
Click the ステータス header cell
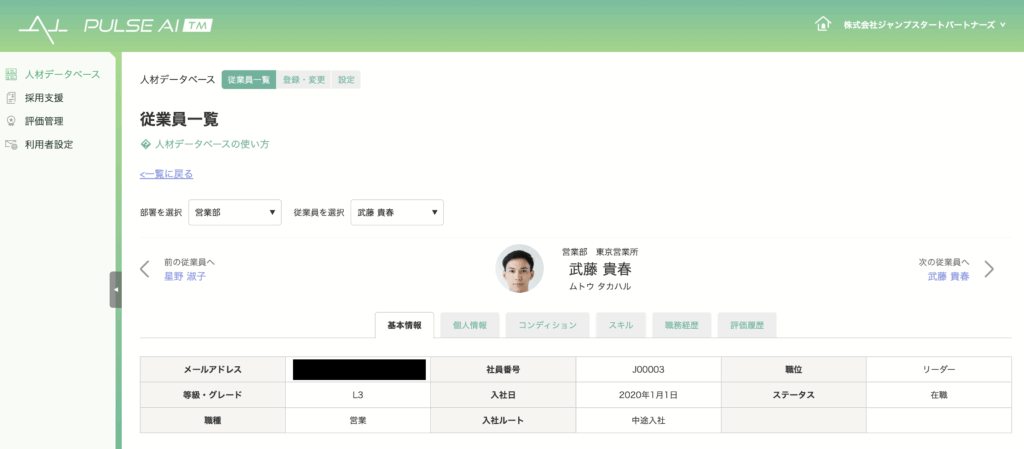click(793, 395)
